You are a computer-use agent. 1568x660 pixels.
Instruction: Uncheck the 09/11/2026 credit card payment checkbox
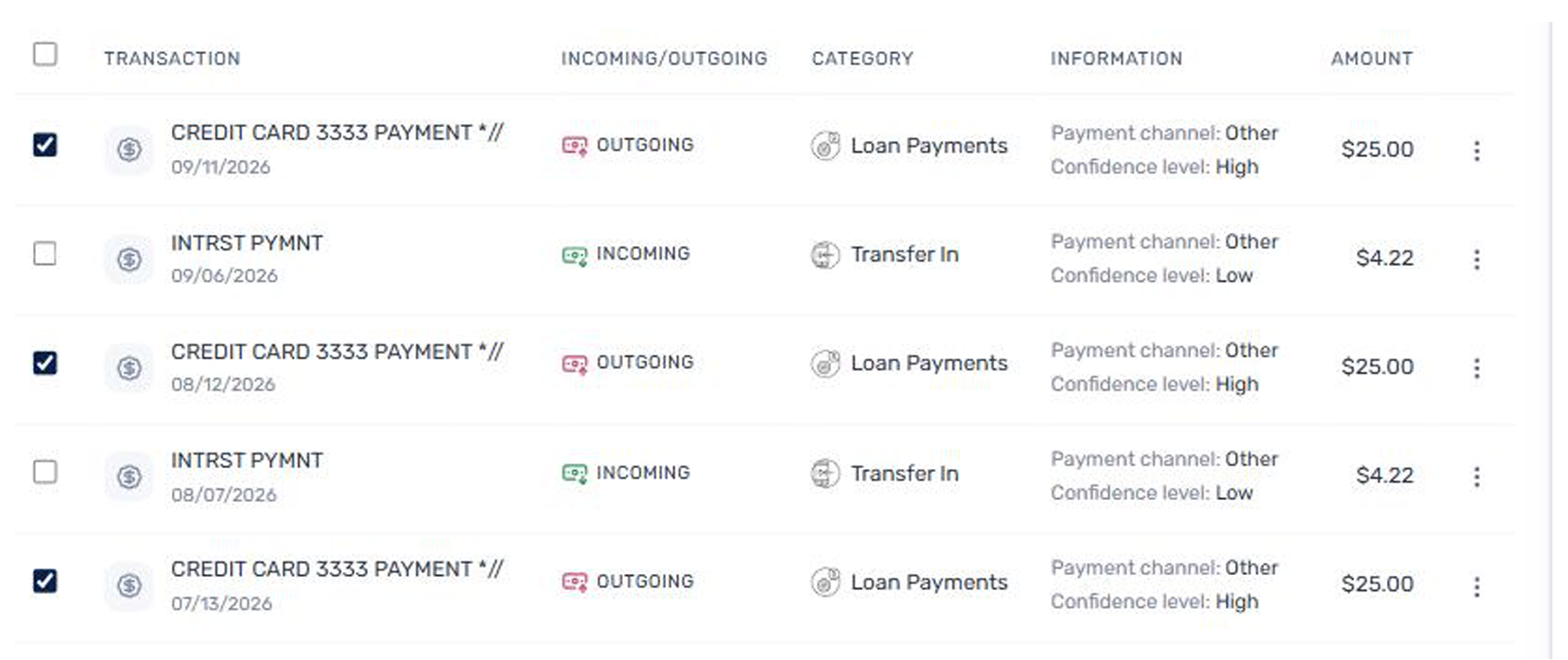click(x=45, y=144)
